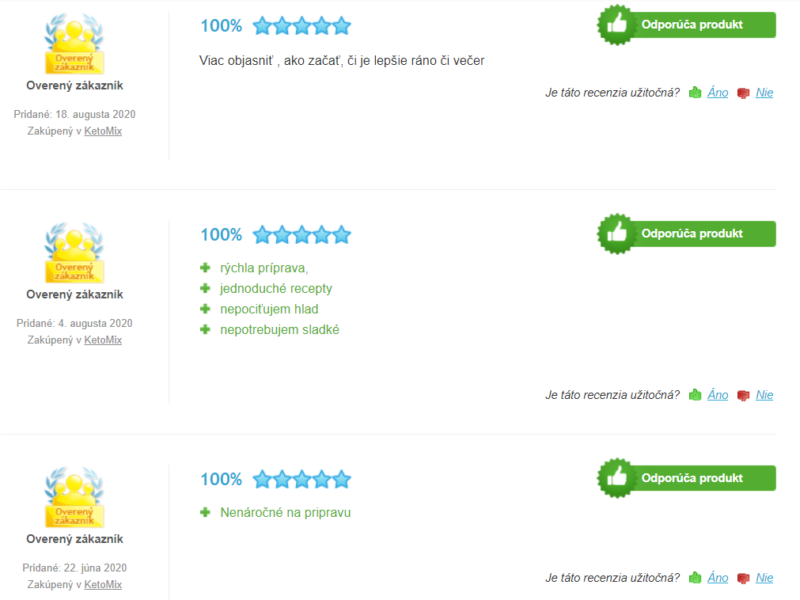Click red thumbs-down icon on 22. júna review
800x600 pixels.
pos(743,578)
